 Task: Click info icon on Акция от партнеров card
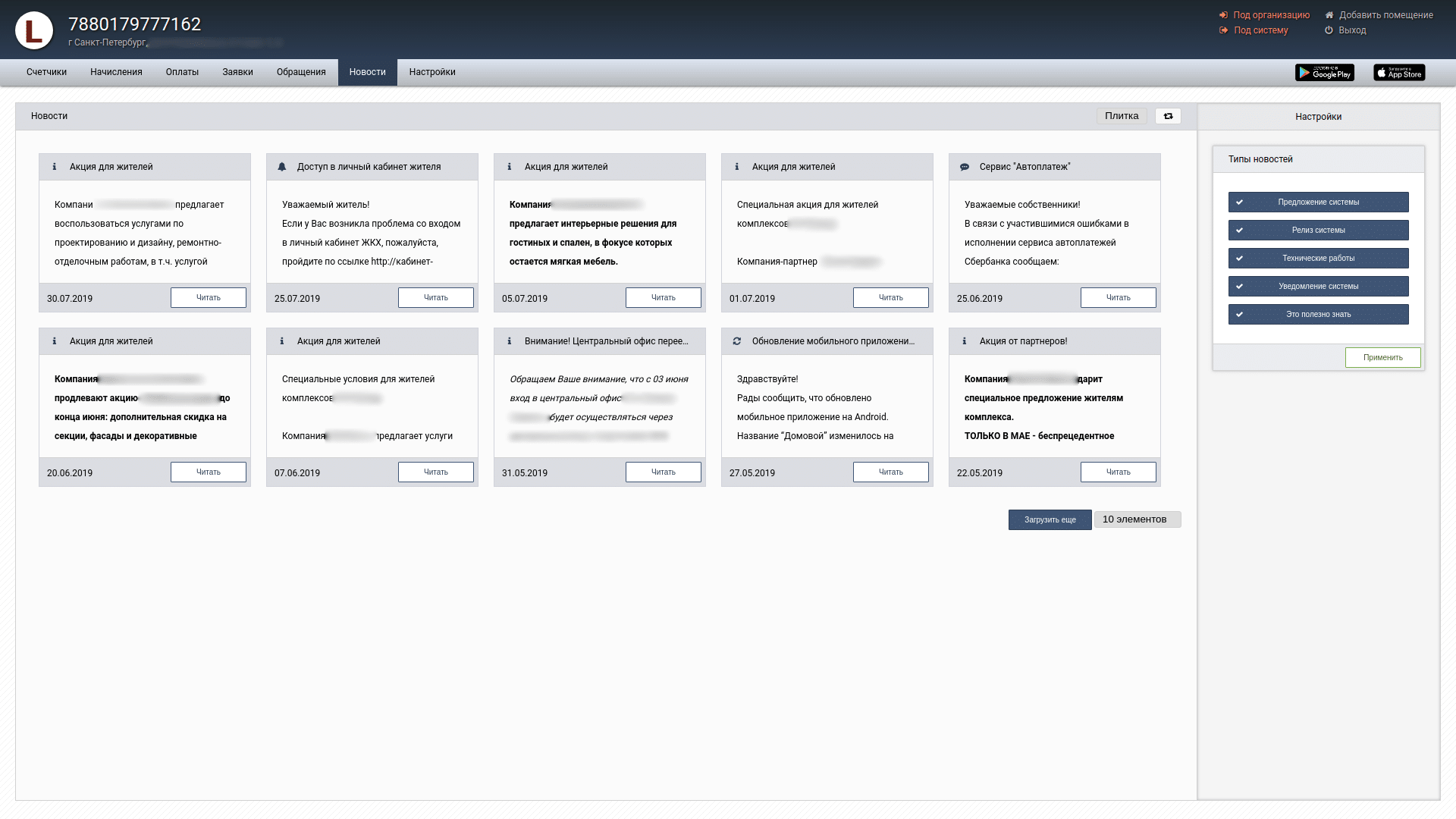coord(965,341)
